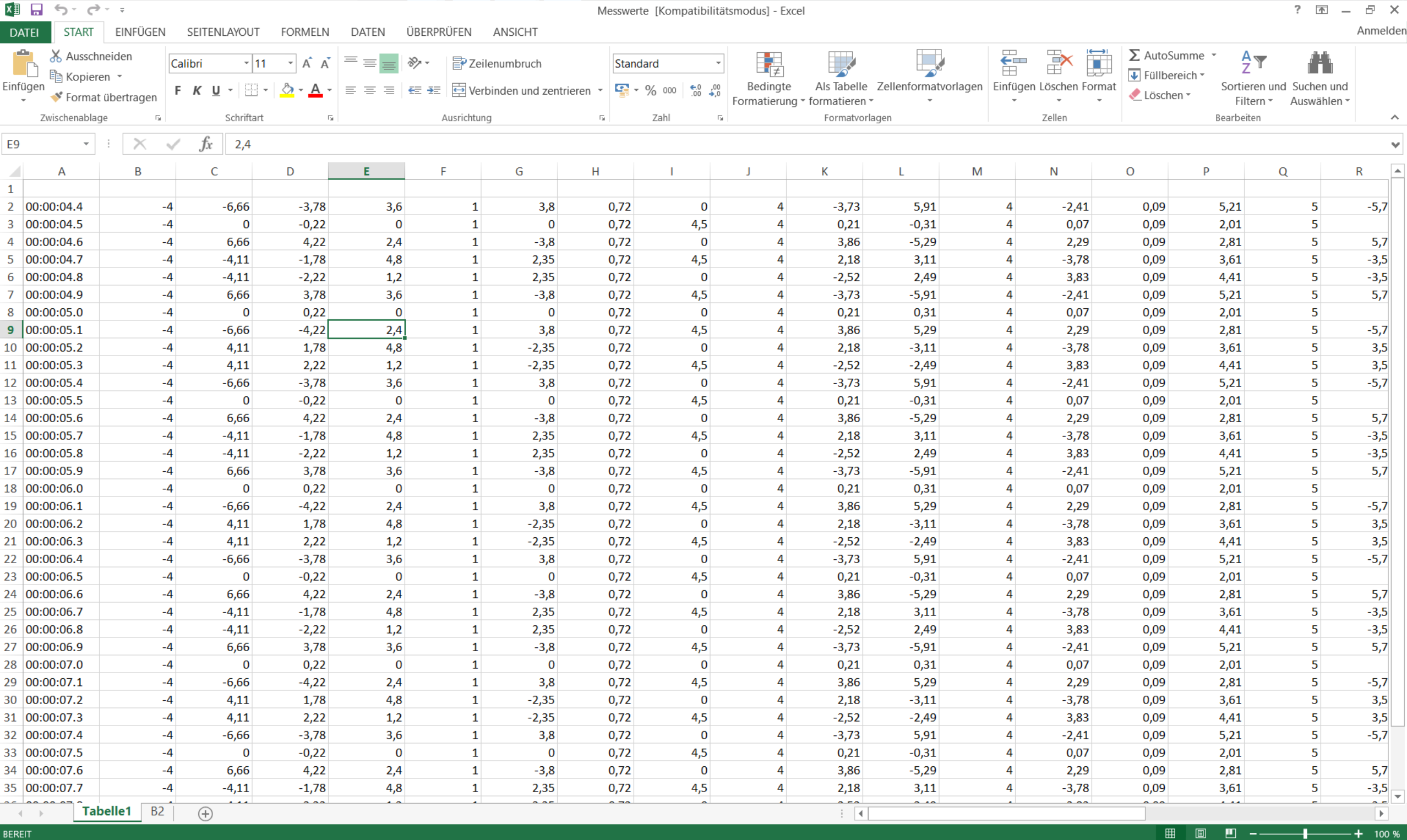Click the insert function fx icon
The width and height of the screenshot is (1407, 840).
(205, 144)
